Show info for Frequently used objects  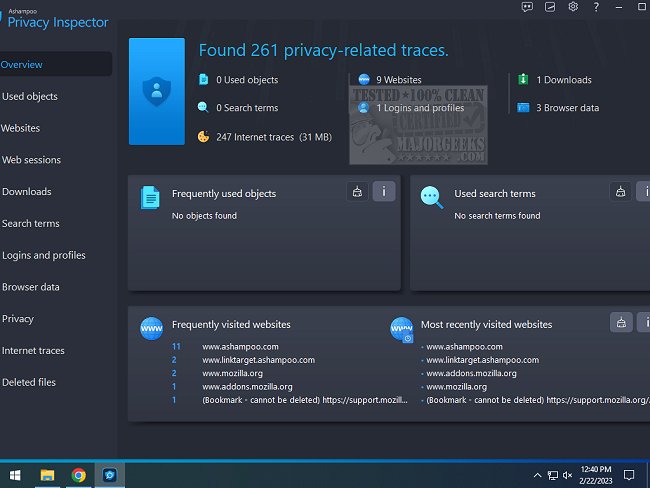tap(384, 192)
